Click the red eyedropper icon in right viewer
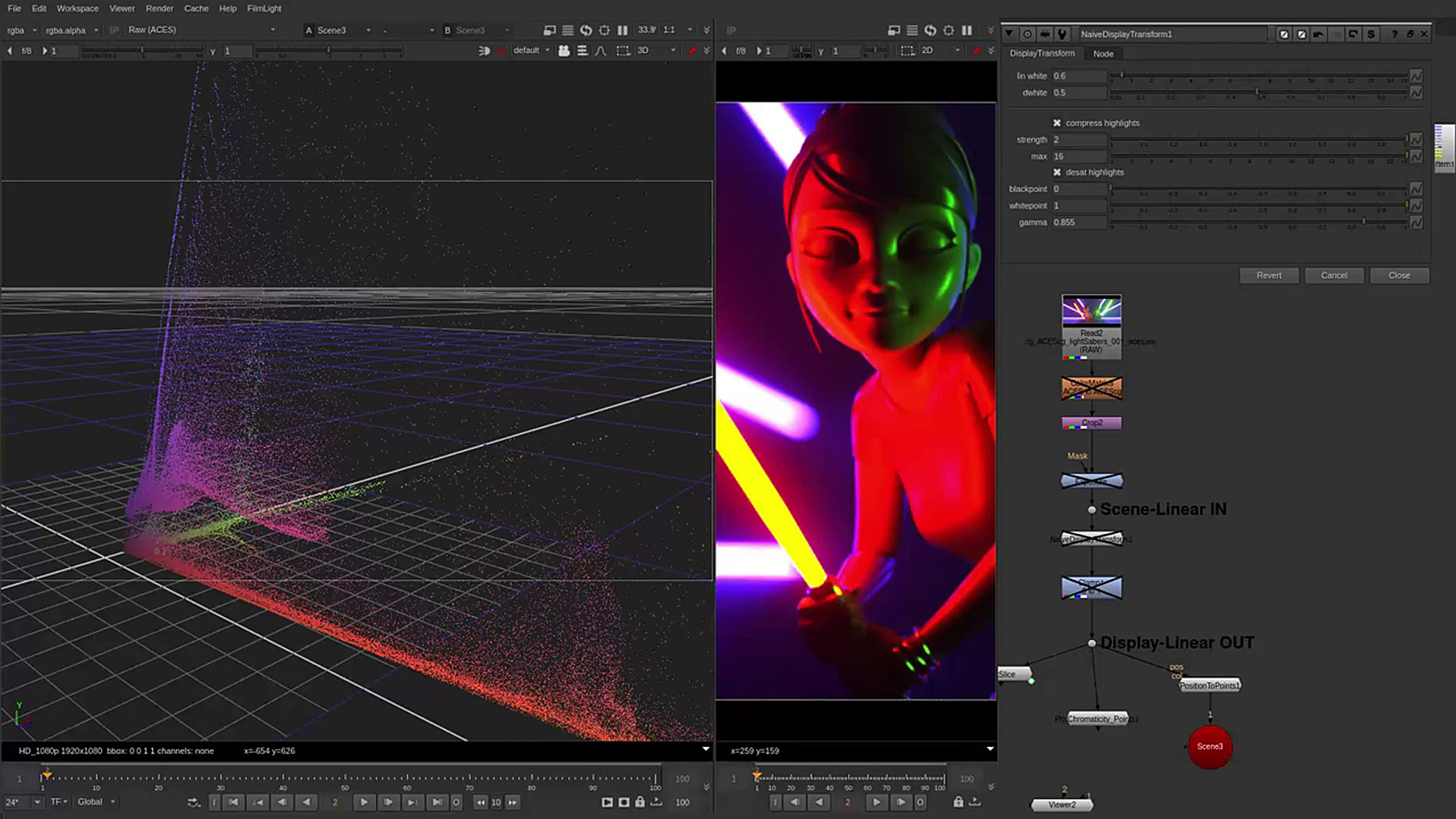 [976, 51]
